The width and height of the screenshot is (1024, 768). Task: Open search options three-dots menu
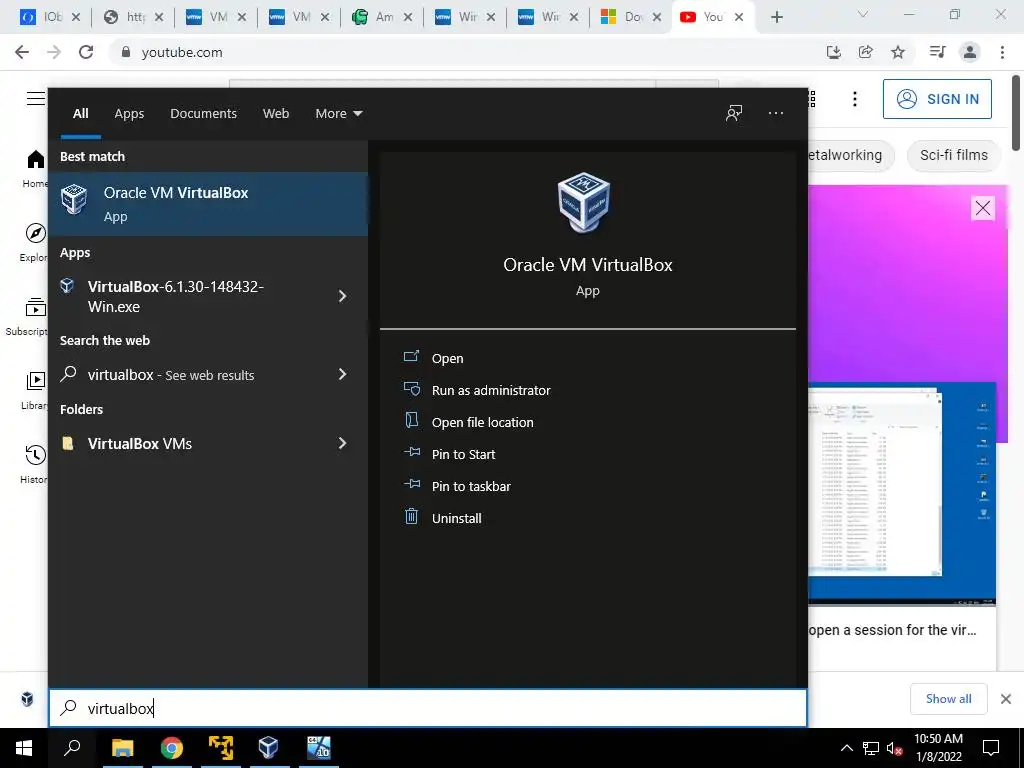pos(776,113)
